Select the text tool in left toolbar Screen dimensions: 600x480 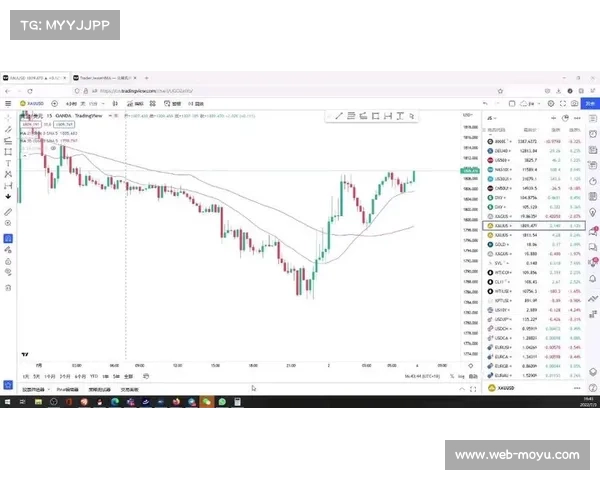tap(8, 163)
